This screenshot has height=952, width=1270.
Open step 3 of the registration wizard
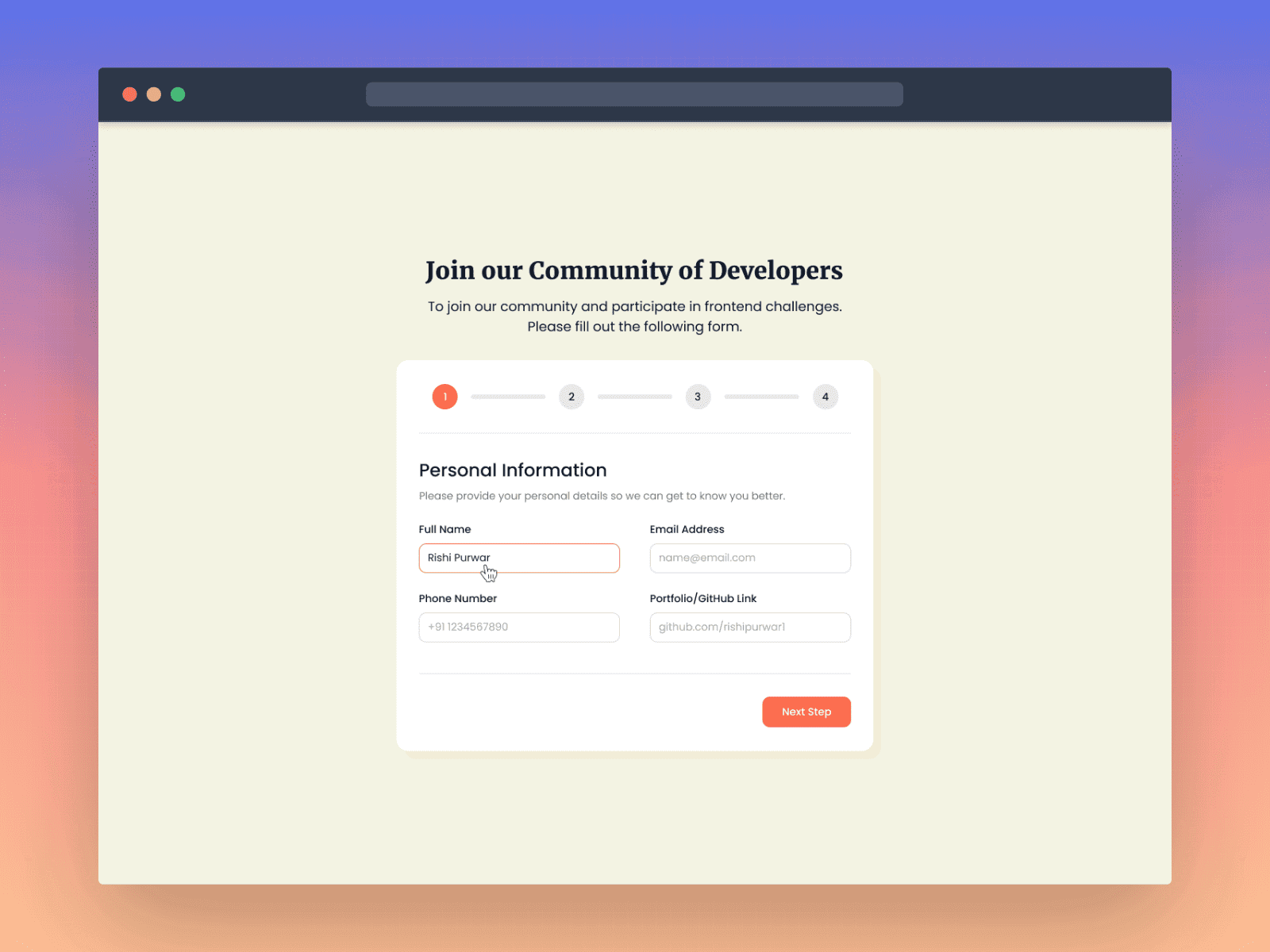[x=698, y=397]
